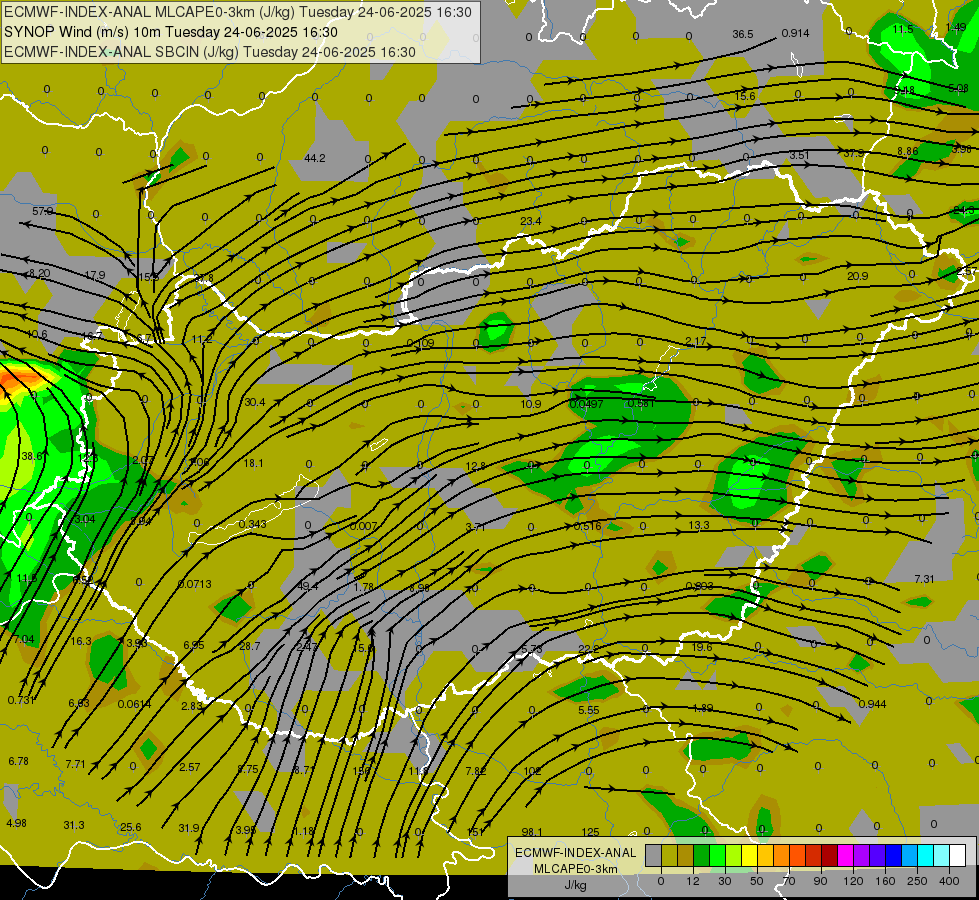Click the '44.2' value on the map
The image size is (979, 900).
pyautogui.click(x=315, y=158)
